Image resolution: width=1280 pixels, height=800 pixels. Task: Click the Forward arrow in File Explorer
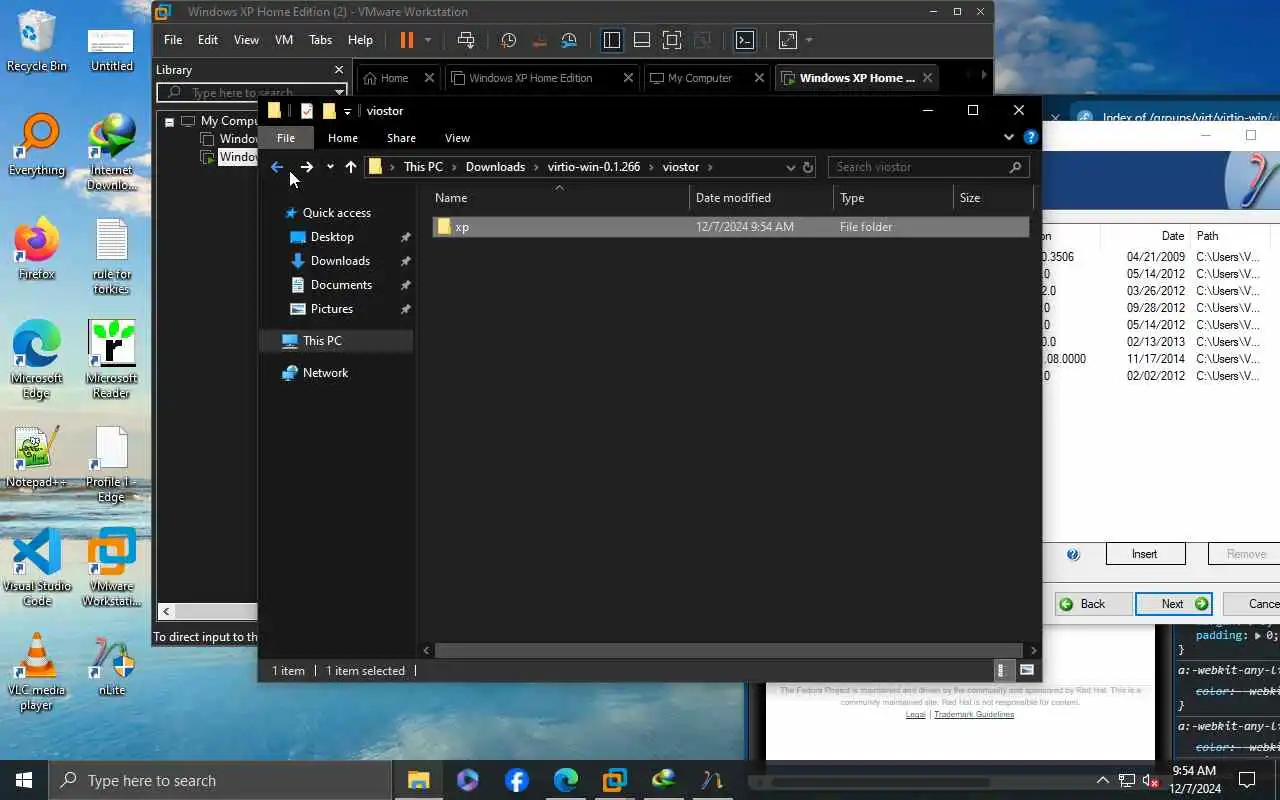pos(307,167)
